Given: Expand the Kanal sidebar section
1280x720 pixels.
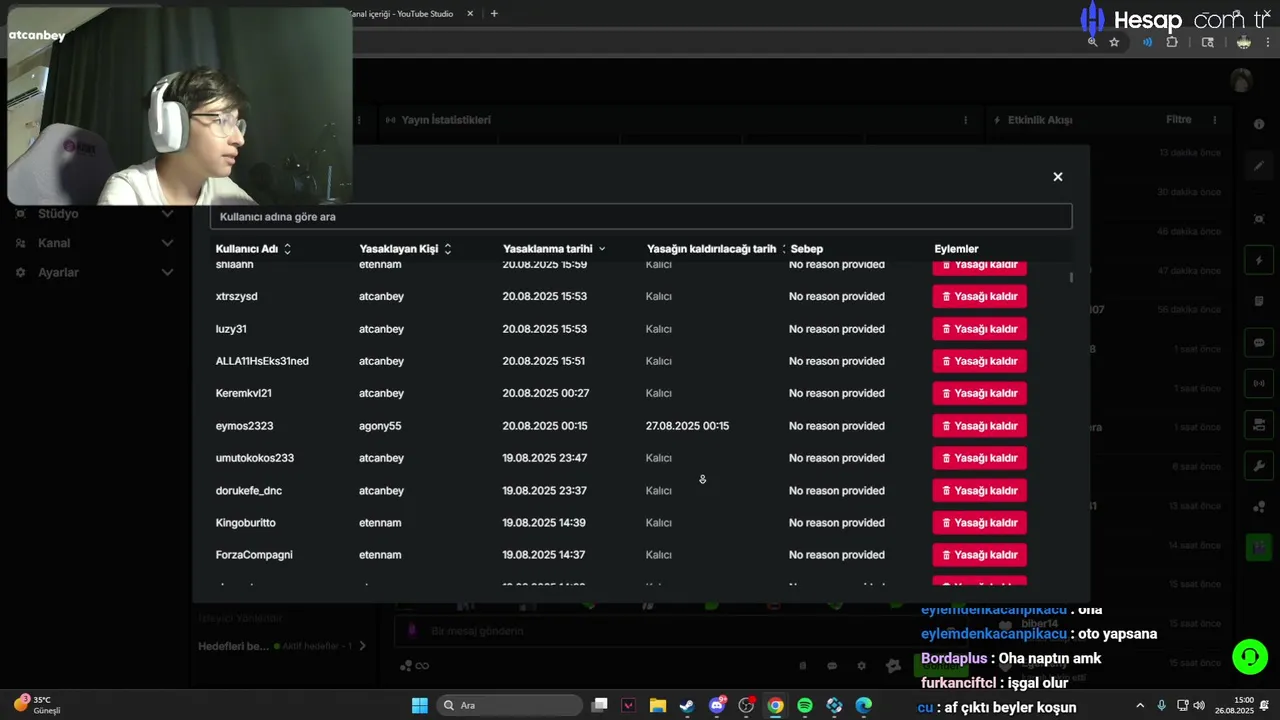Looking at the screenshot, I should click(x=167, y=243).
